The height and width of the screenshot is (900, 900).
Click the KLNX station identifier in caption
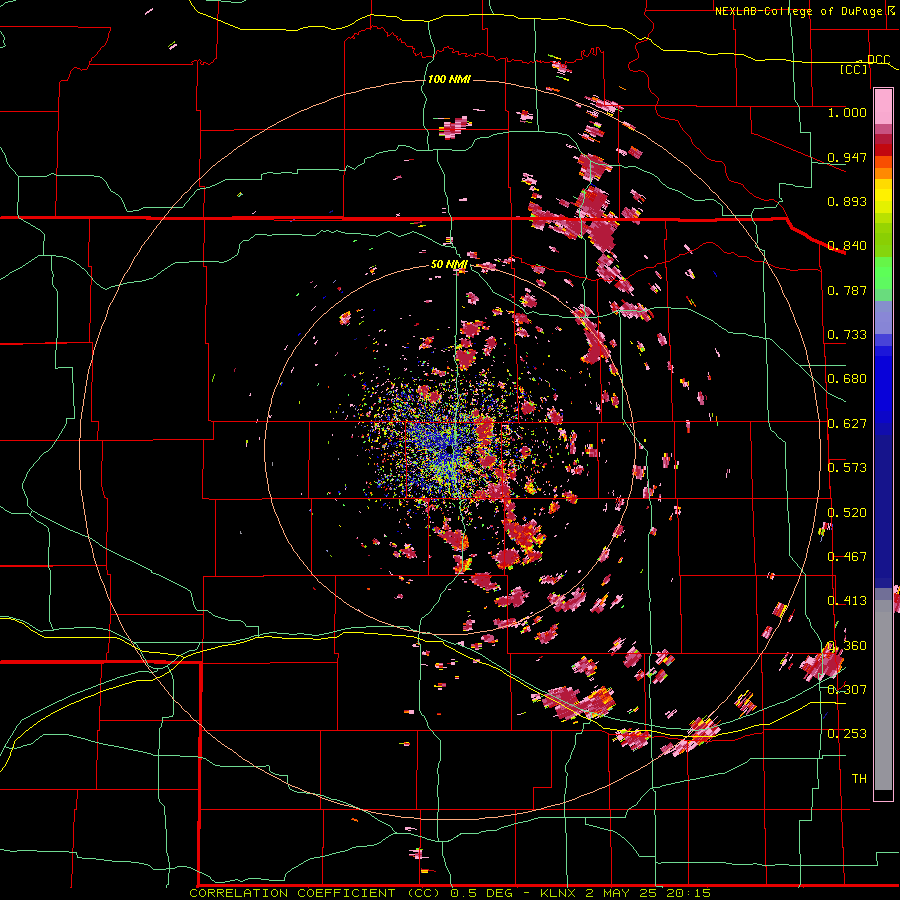click(559, 893)
